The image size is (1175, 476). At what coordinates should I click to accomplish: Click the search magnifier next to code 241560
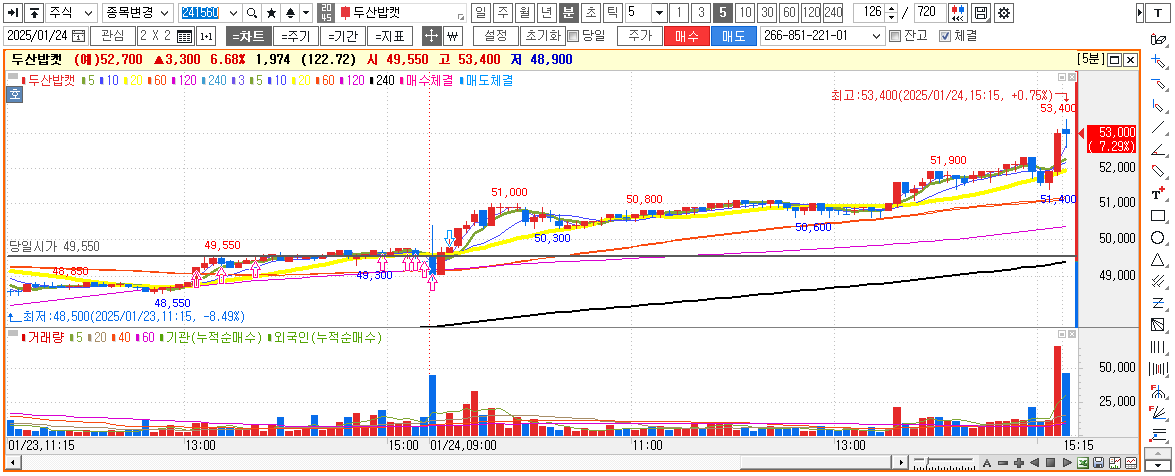(253, 13)
